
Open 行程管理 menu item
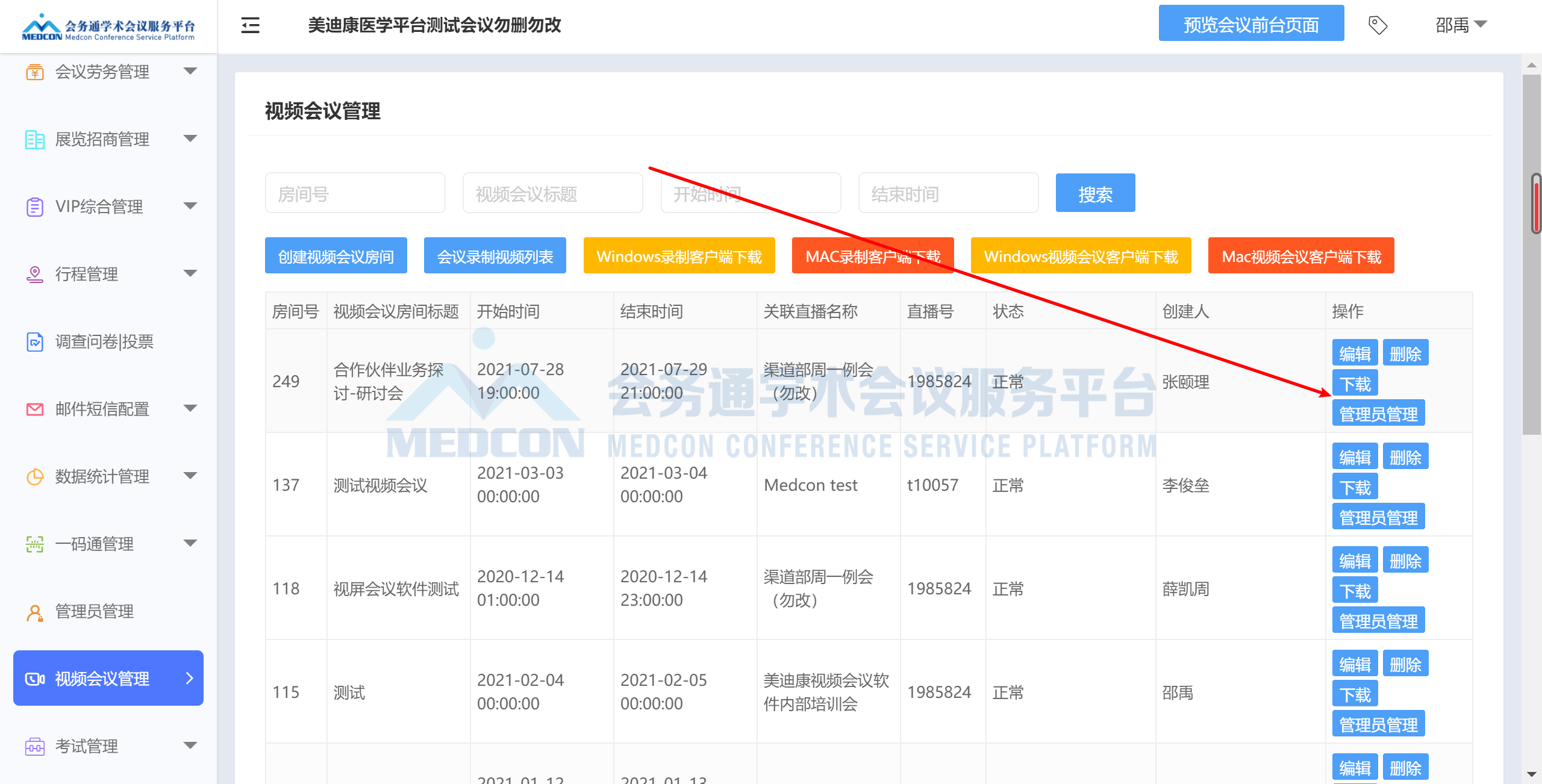pos(108,275)
